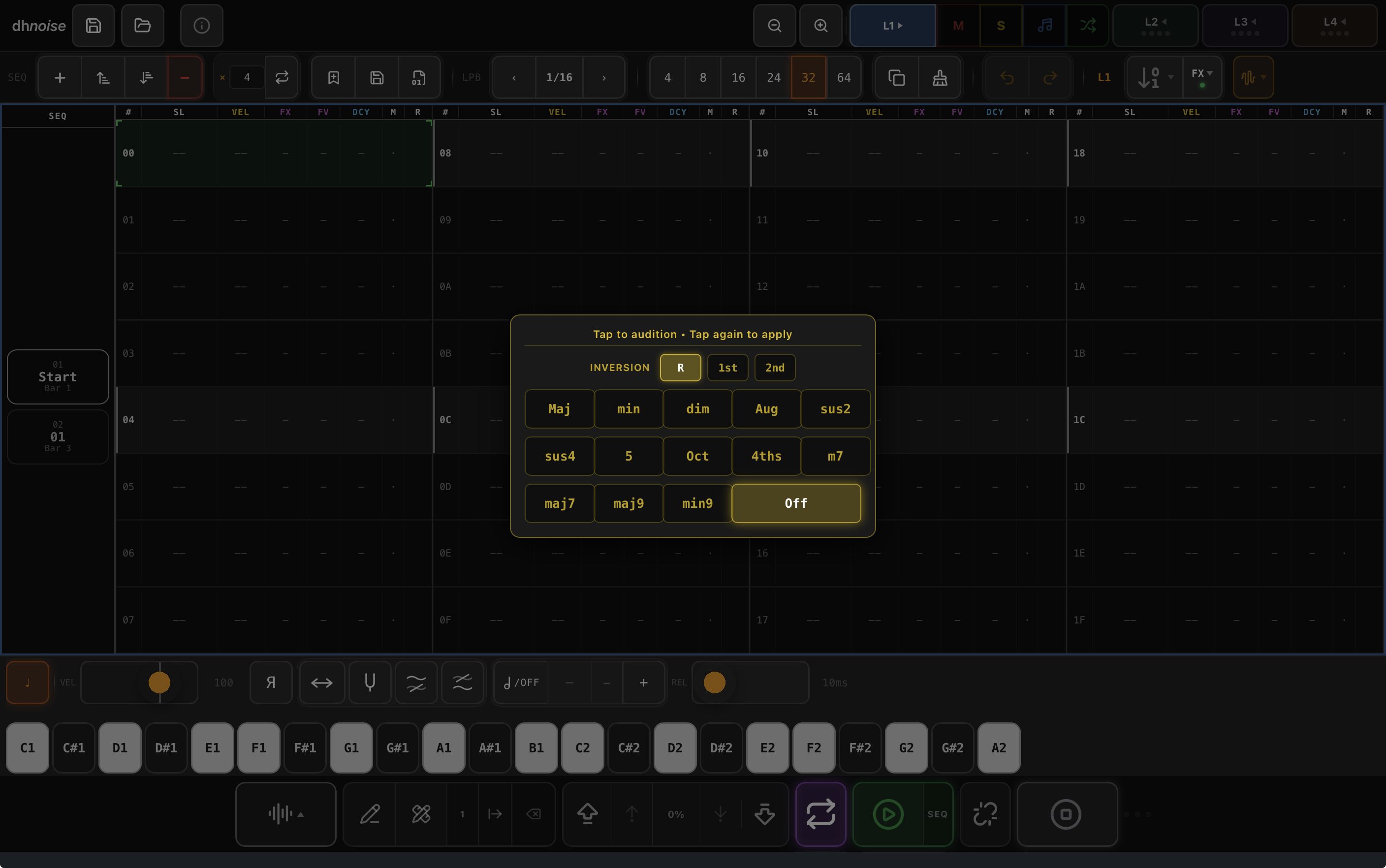Audition the maj7 chord
This screenshot has width=1386, height=868.
tap(559, 503)
